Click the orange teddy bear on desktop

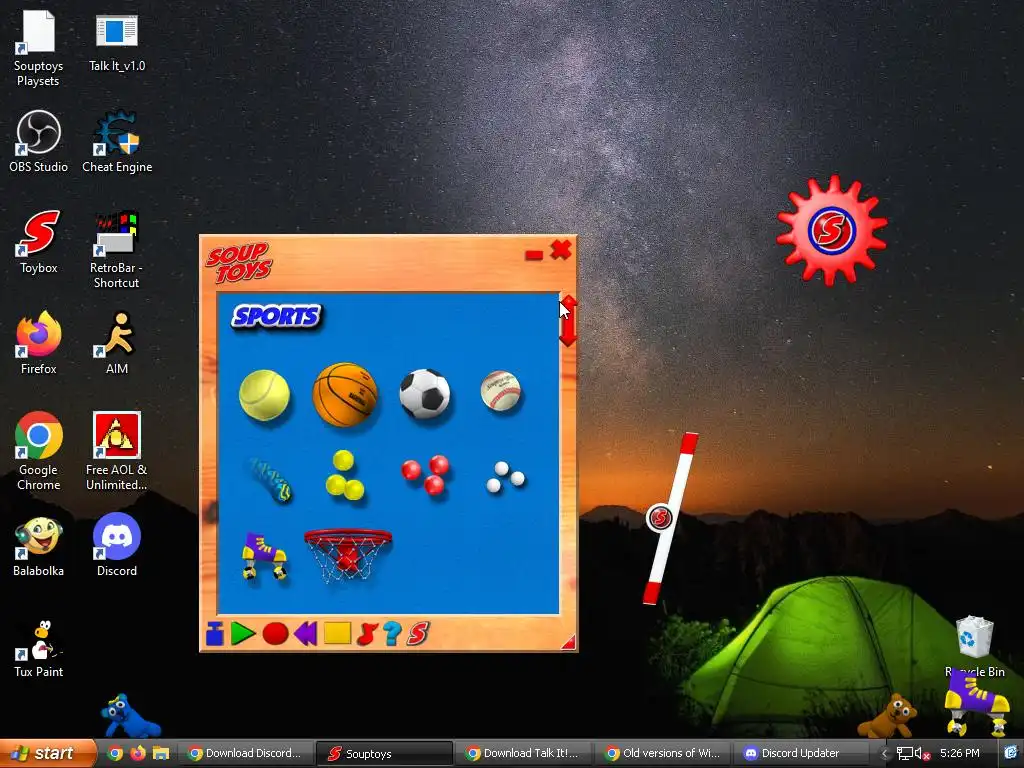tap(889, 716)
